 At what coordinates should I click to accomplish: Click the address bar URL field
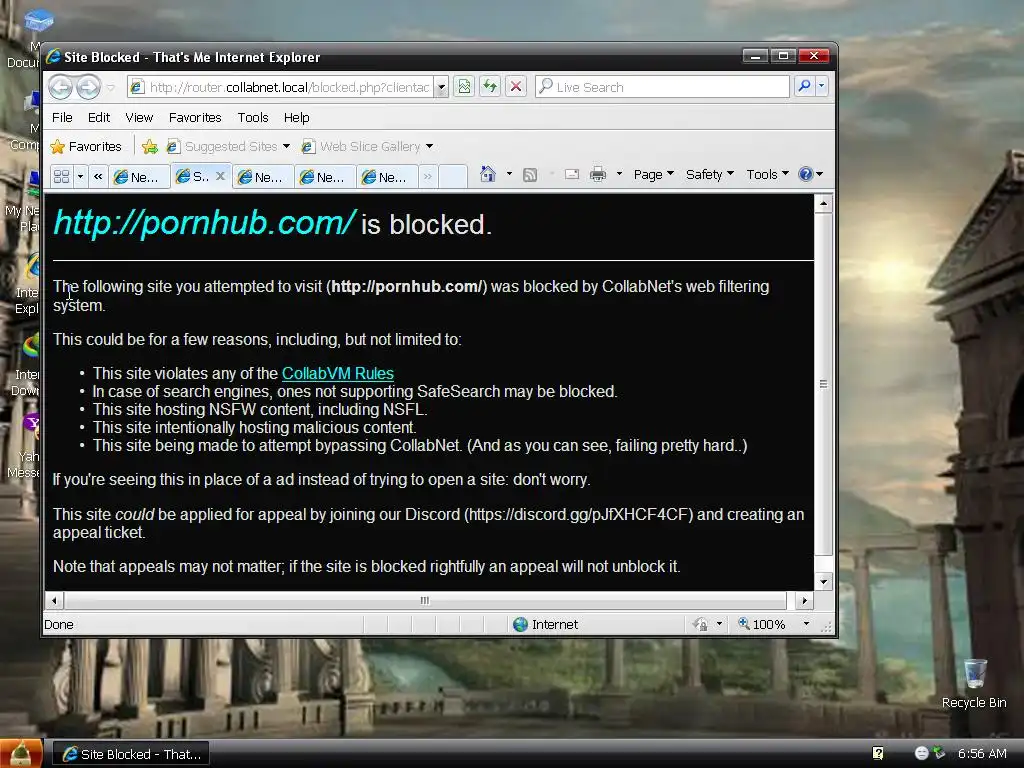(280, 87)
